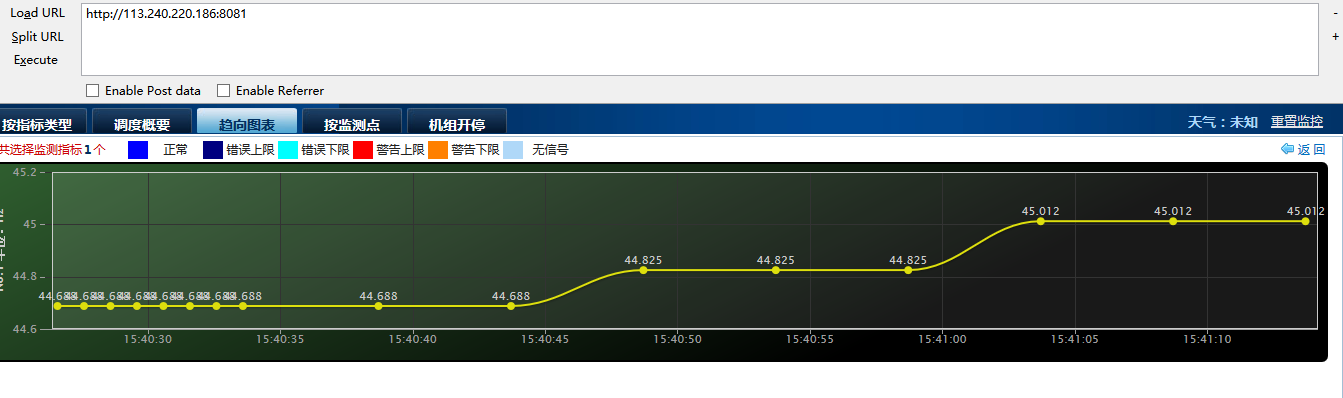Click the first 45.012 data point
Viewport: 1343px width, 398px height.
click(1041, 221)
